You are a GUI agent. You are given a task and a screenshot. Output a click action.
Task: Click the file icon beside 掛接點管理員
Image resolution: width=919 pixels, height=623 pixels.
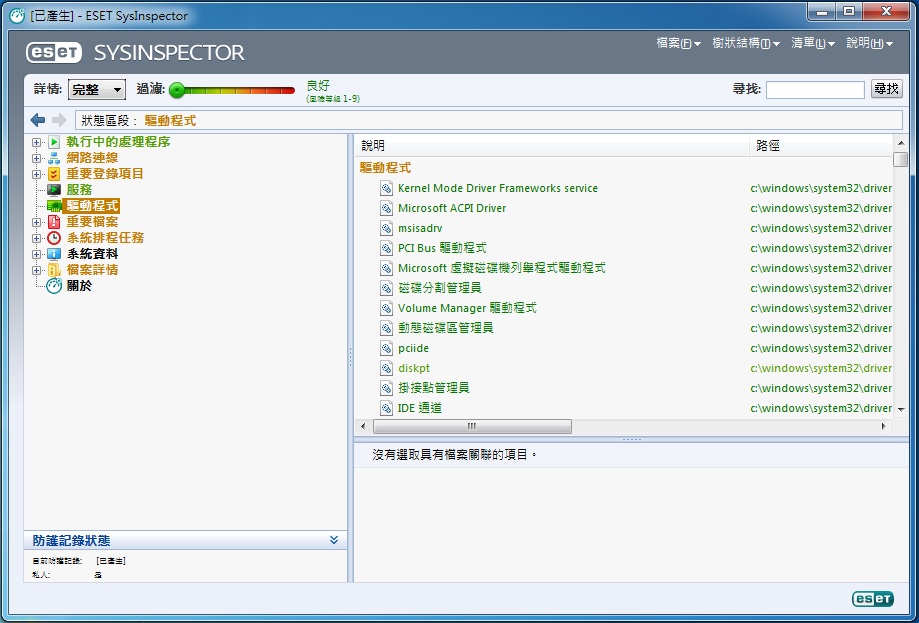[x=386, y=388]
